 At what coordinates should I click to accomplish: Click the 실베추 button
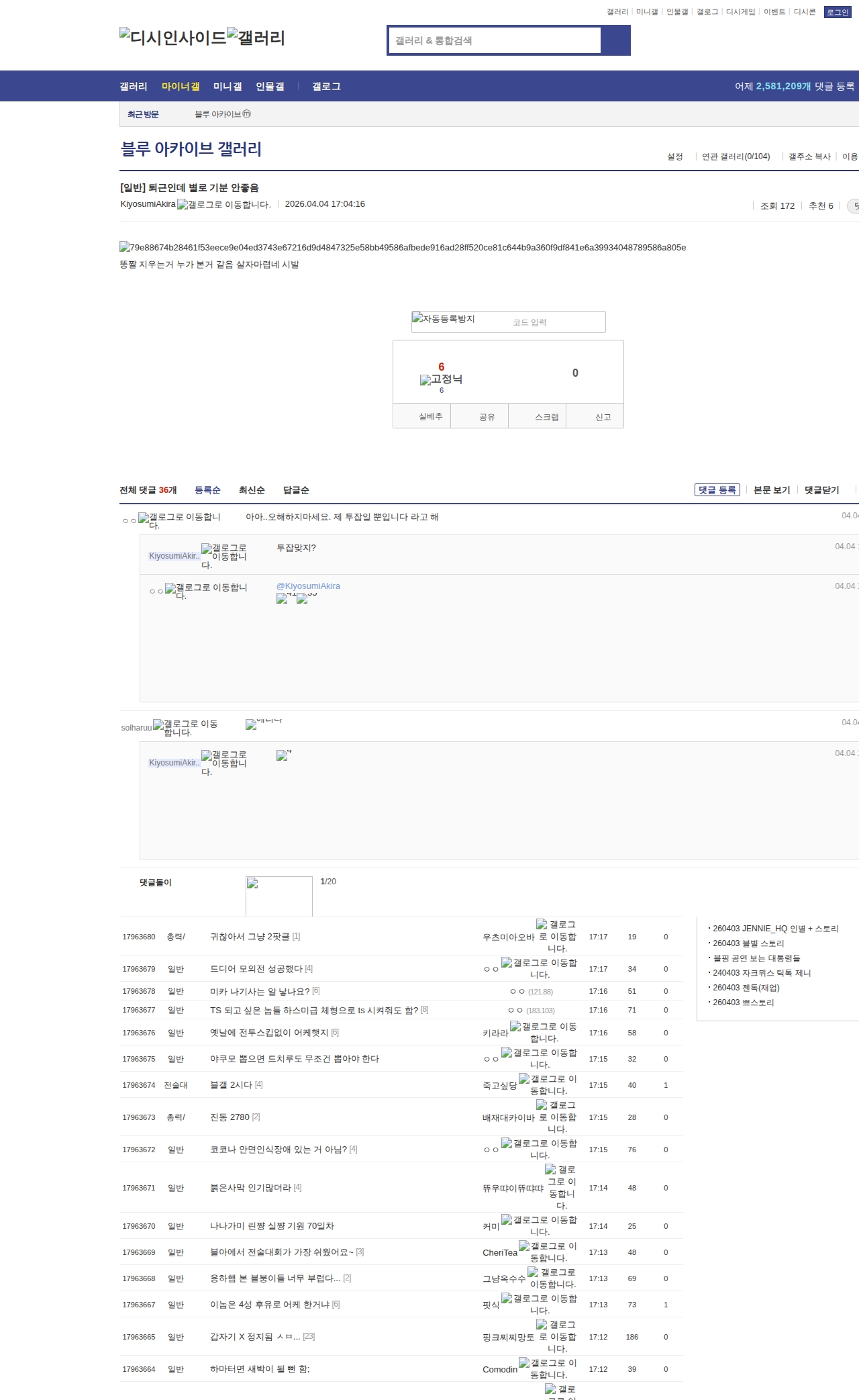click(x=430, y=416)
